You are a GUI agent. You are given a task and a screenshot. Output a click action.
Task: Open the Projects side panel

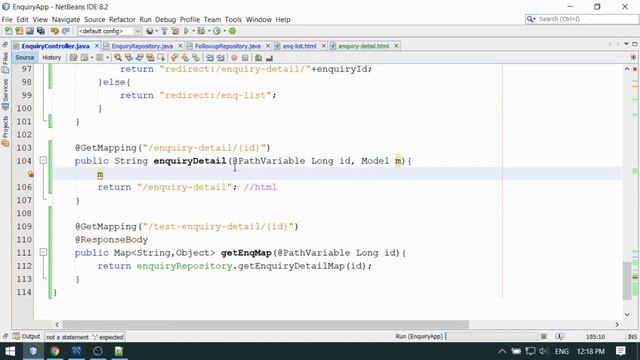pos(5,131)
